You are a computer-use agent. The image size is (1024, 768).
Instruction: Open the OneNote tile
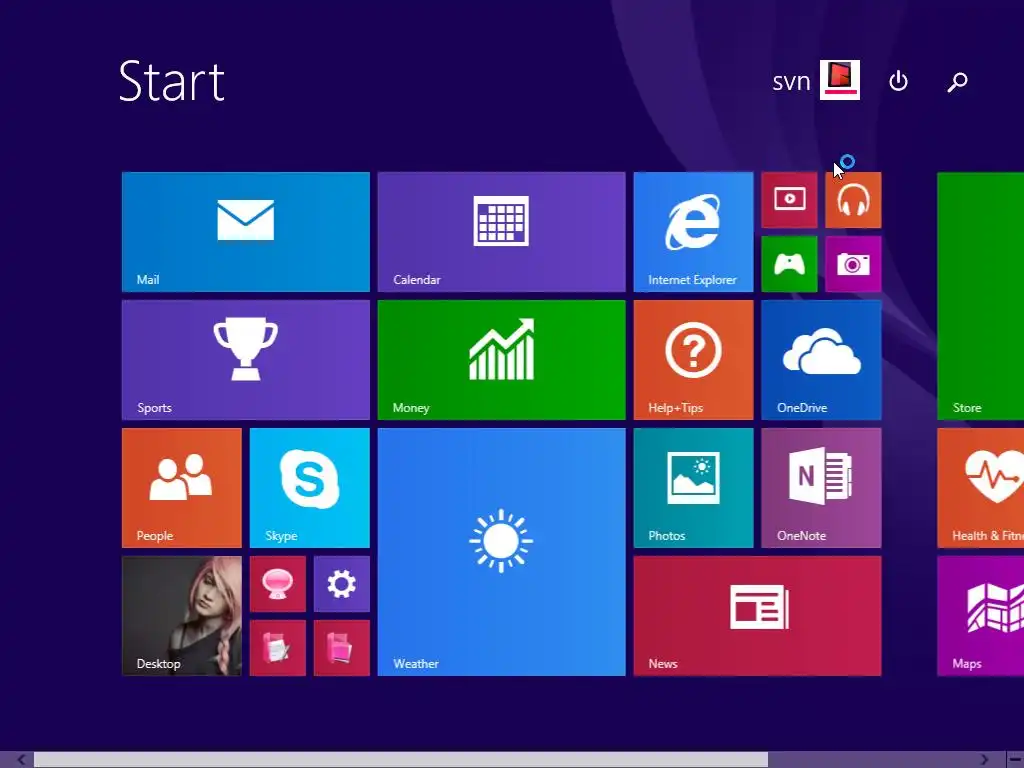[x=821, y=488]
